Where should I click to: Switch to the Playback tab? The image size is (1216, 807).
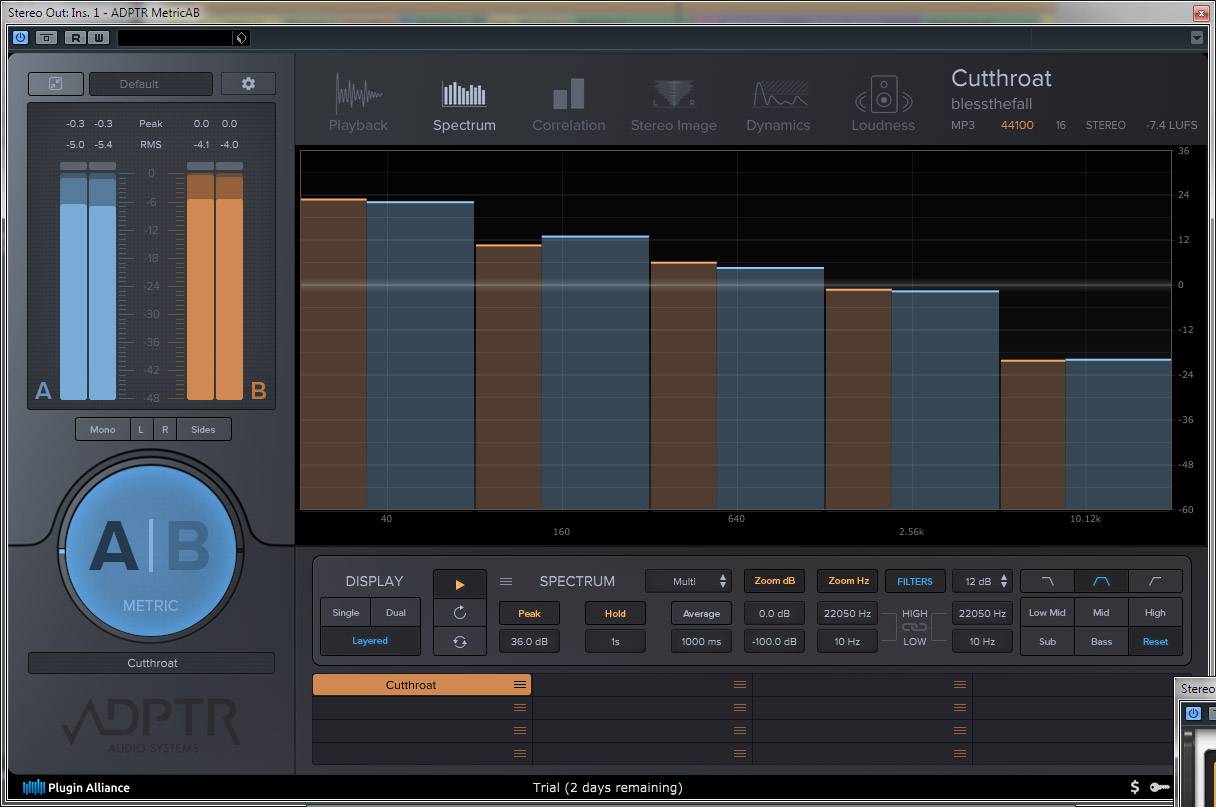pyautogui.click(x=358, y=102)
